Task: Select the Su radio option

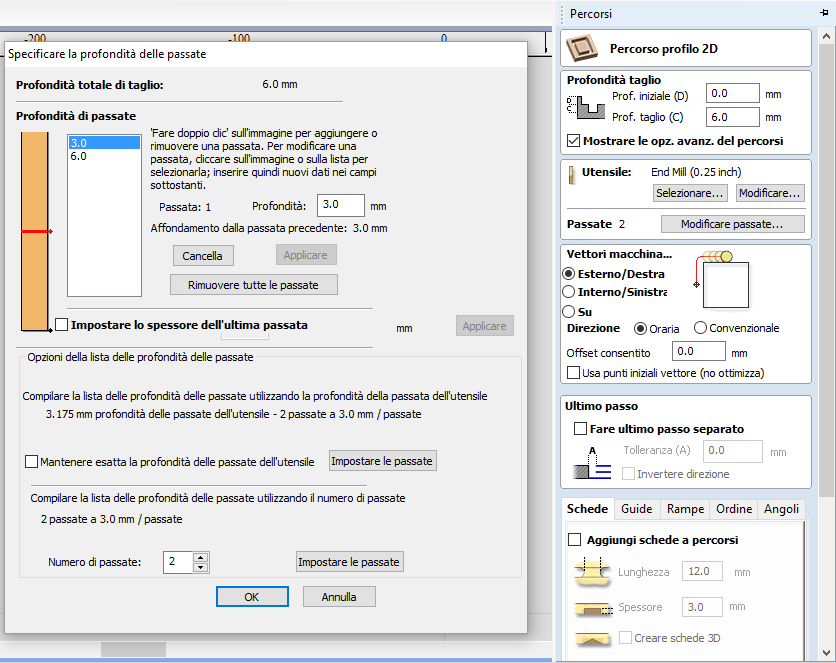Action: tap(569, 311)
